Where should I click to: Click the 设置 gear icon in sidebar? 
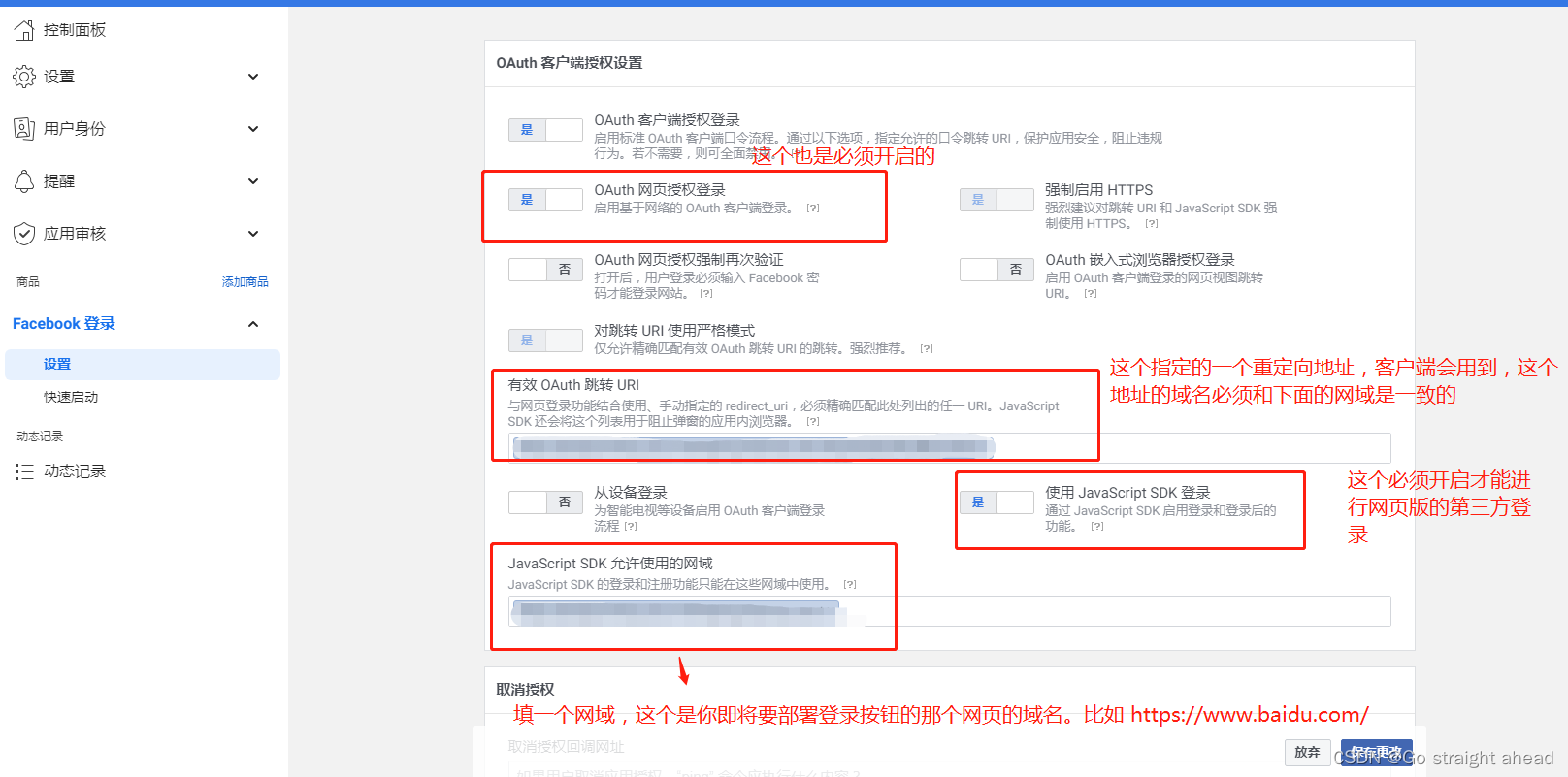pyautogui.click(x=24, y=77)
